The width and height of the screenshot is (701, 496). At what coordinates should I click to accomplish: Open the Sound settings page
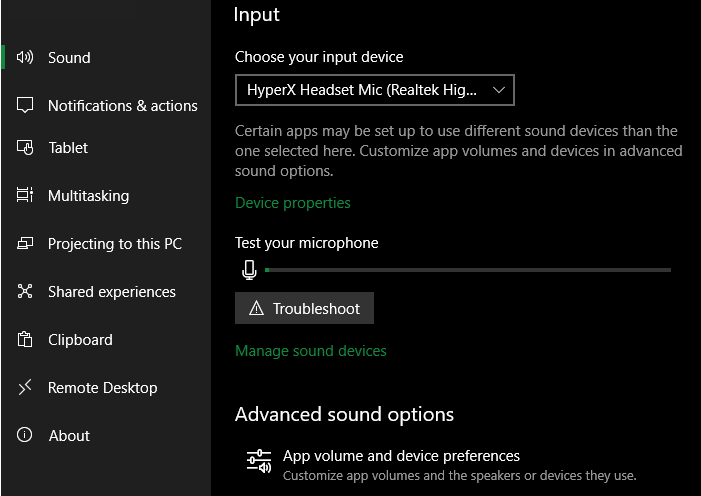[x=69, y=58]
